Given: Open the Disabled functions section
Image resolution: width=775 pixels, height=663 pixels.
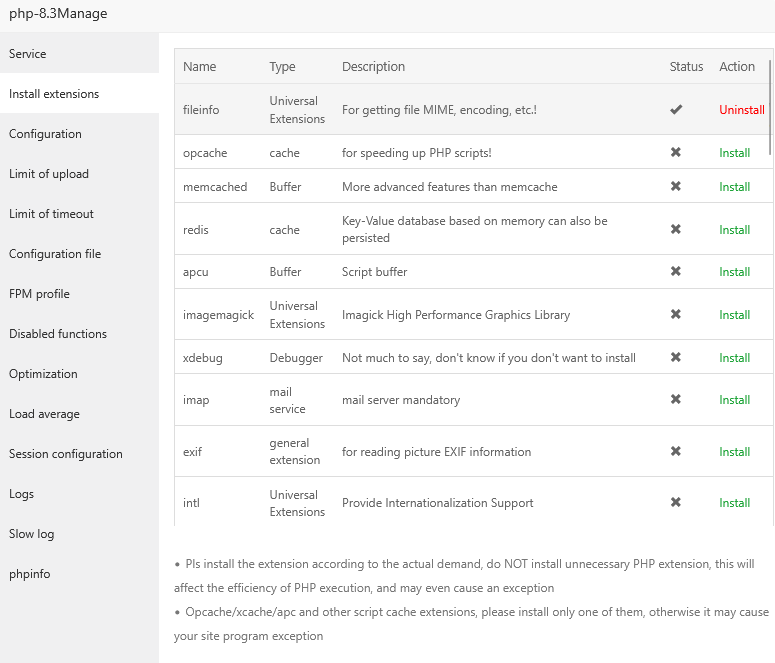Looking at the screenshot, I should click(58, 334).
